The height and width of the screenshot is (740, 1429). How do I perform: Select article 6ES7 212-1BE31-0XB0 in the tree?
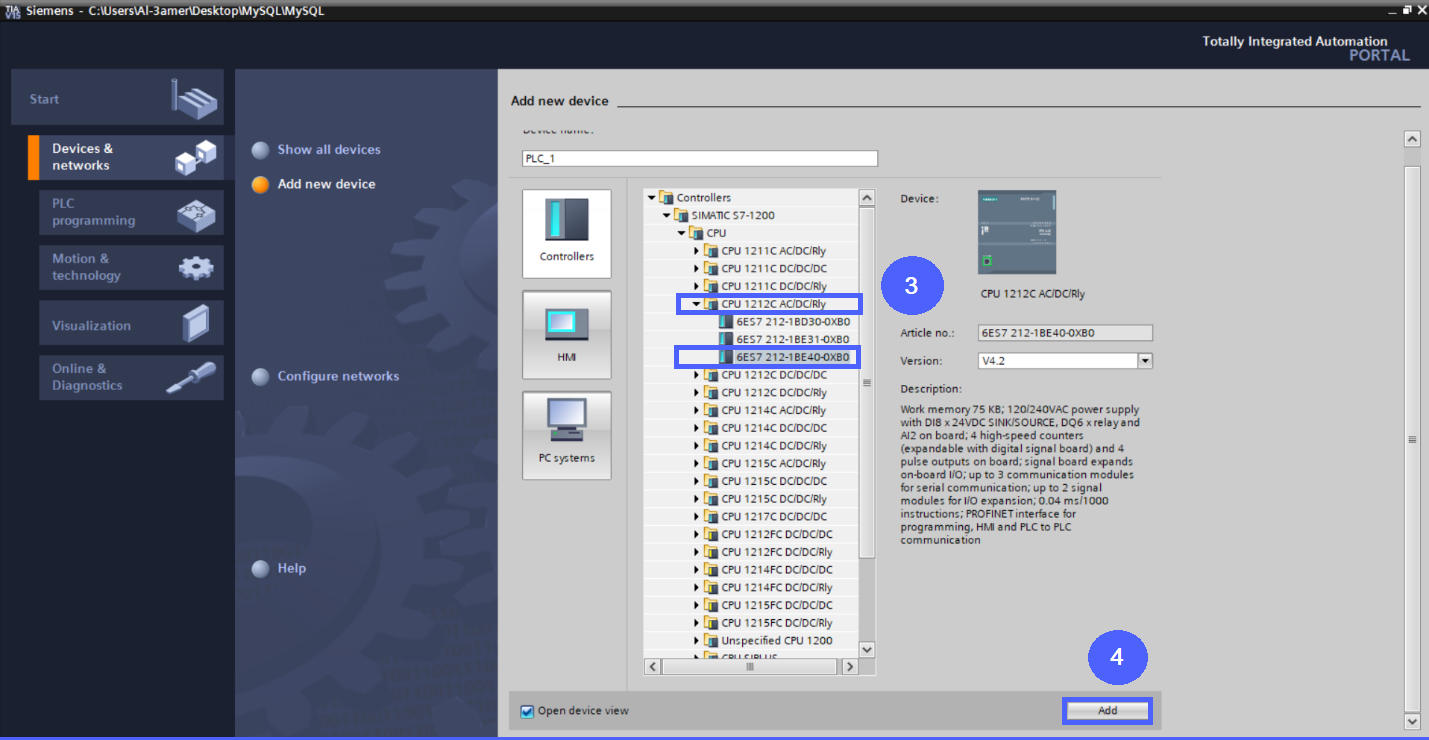(792, 340)
